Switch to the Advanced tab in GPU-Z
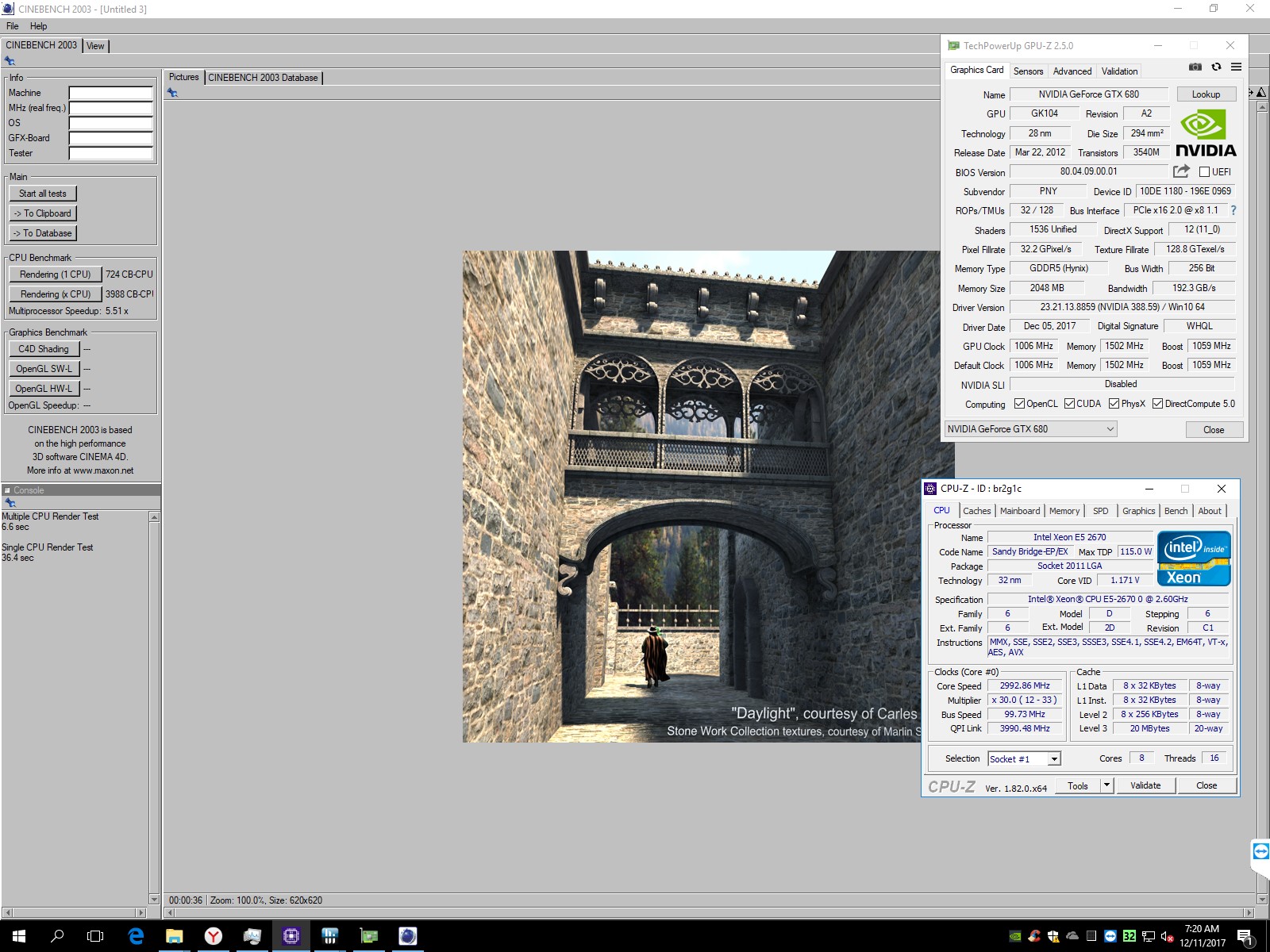The width and height of the screenshot is (1270, 952). tap(1072, 71)
